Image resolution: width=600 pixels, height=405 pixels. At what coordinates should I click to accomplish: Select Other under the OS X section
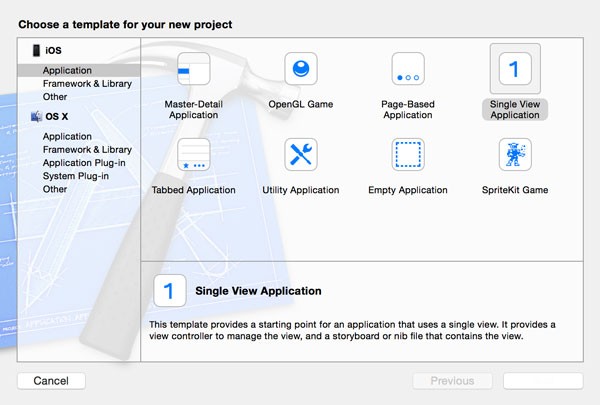coord(55,189)
